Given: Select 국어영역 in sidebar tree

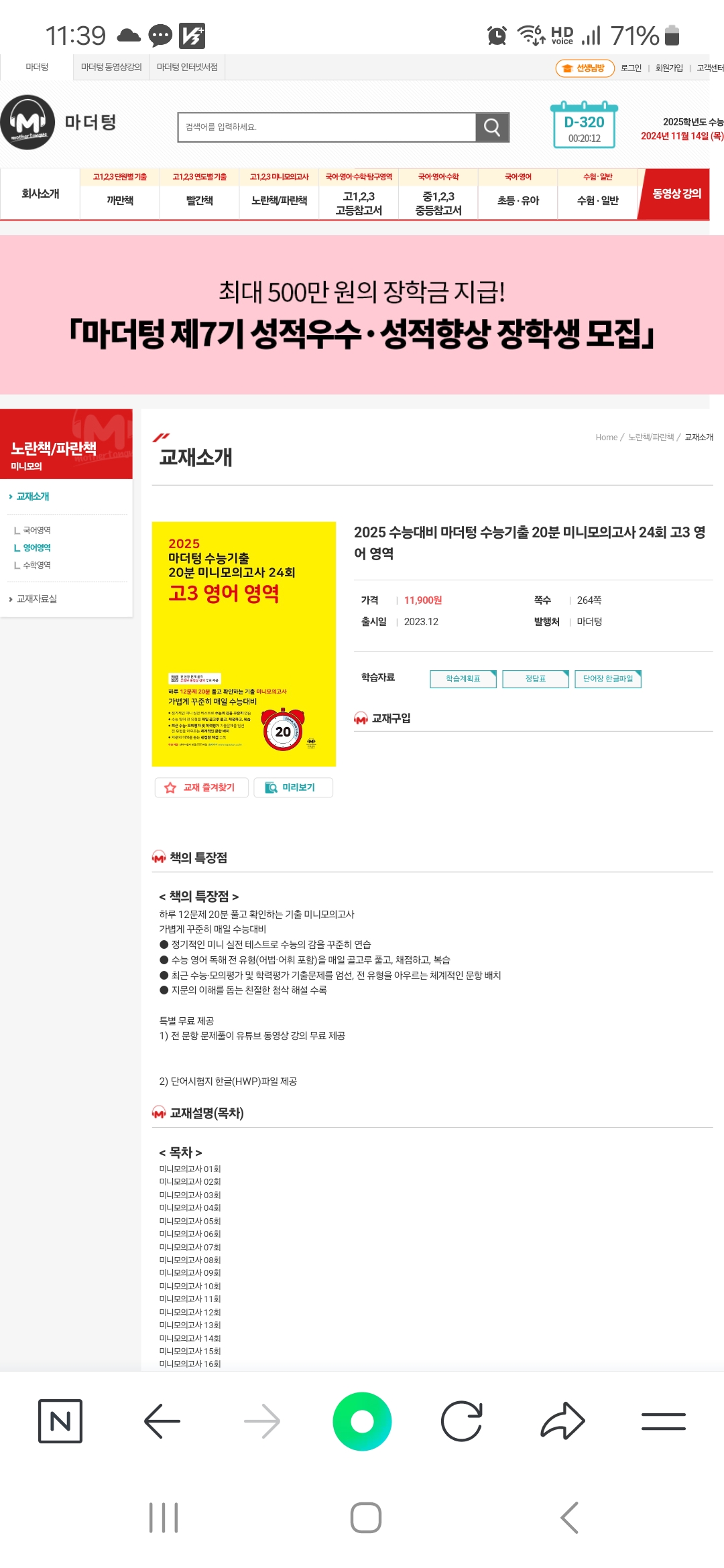Looking at the screenshot, I should pos(37,530).
